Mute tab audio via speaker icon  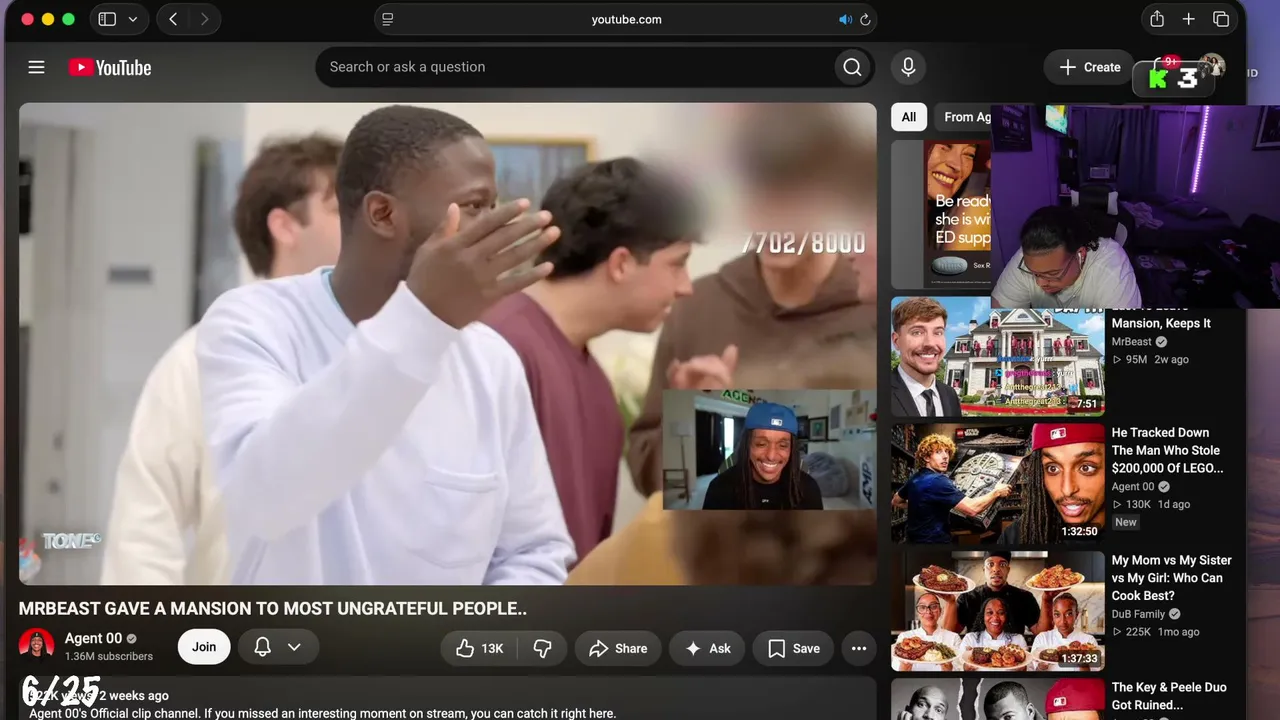pyautogui.click(x=845, y=19)
